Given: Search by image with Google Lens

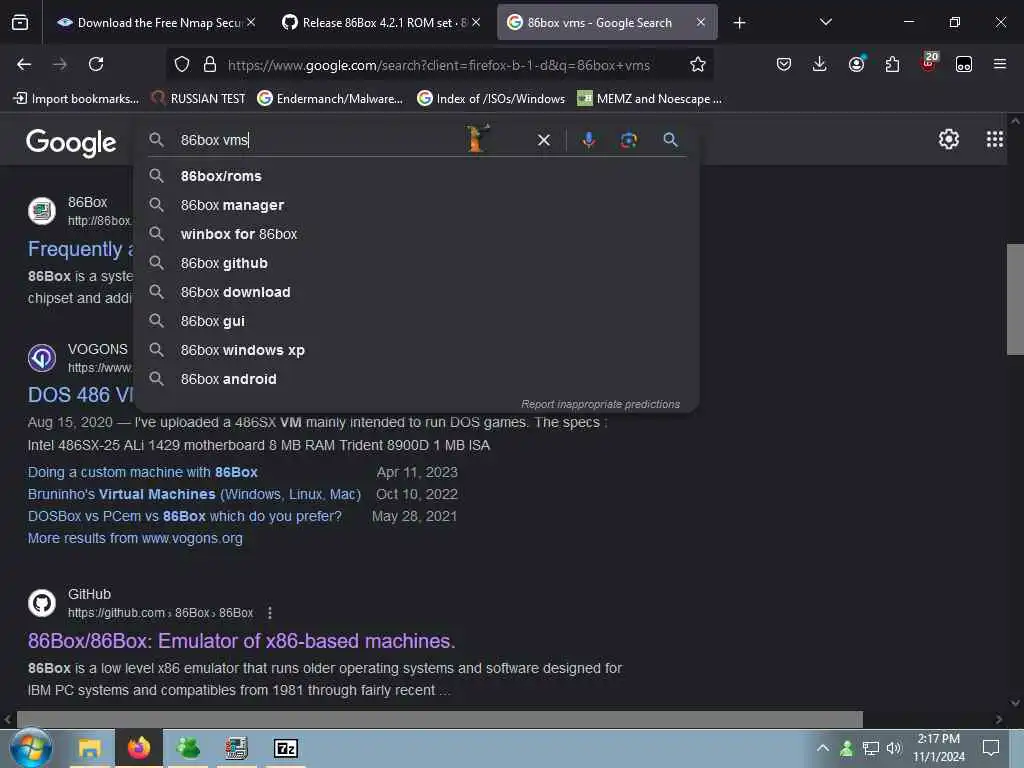Looking at the screenshot, I should [629, 140].
